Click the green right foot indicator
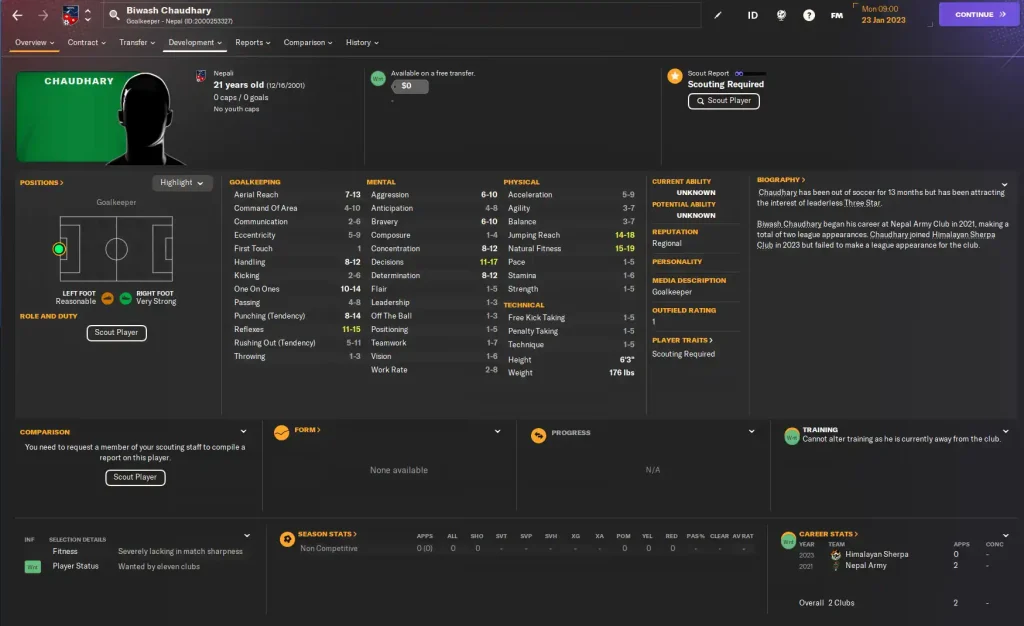Image resolution: width=1024 pixels, height=626 pixels. pos(125,298)
